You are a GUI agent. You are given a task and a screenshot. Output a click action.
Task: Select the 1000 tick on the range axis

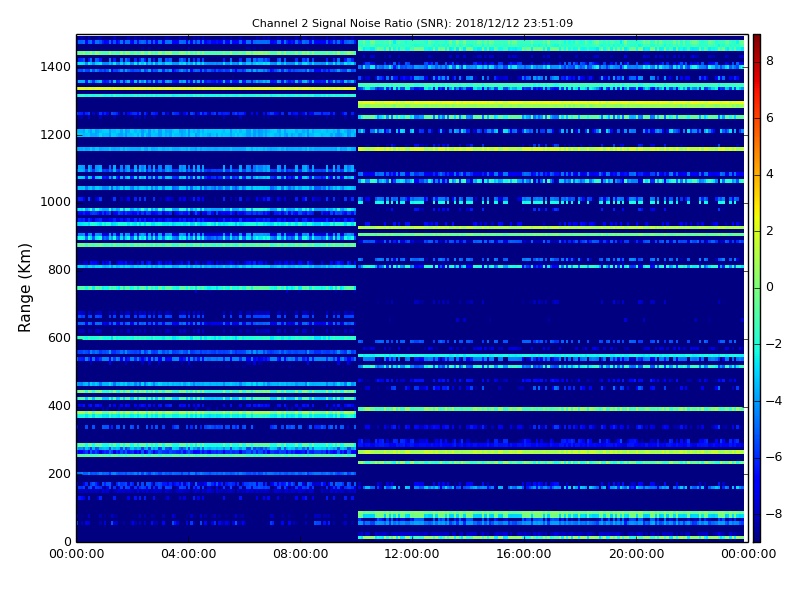pos(55,202)
